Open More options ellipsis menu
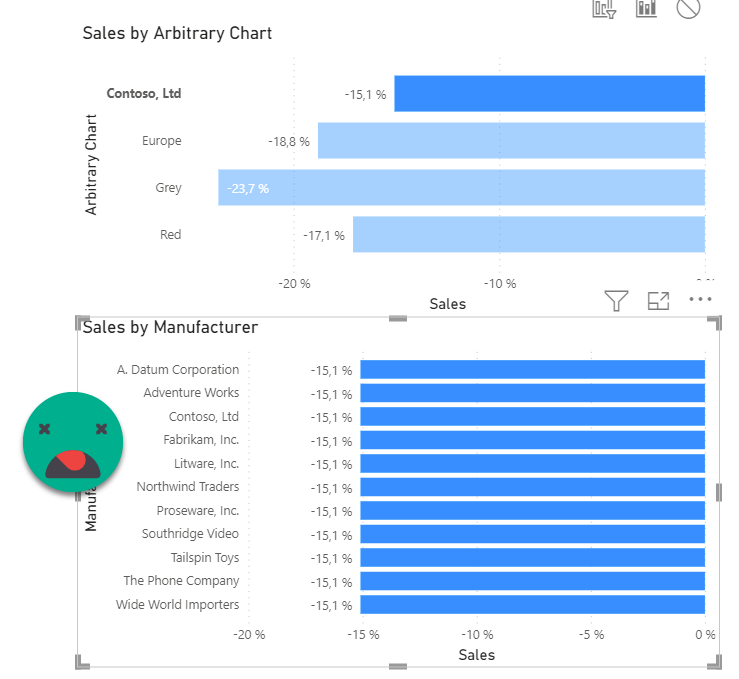The image size is (739, 679). tap(700, 299)
